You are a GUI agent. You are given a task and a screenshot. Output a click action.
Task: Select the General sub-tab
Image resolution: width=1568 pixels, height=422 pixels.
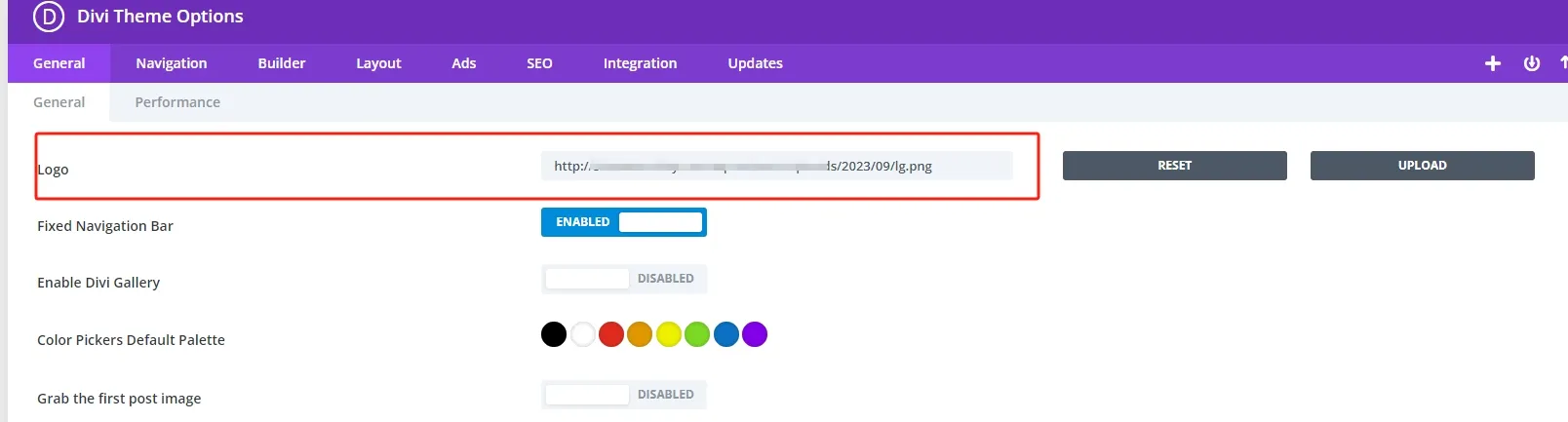click(59, 102)
